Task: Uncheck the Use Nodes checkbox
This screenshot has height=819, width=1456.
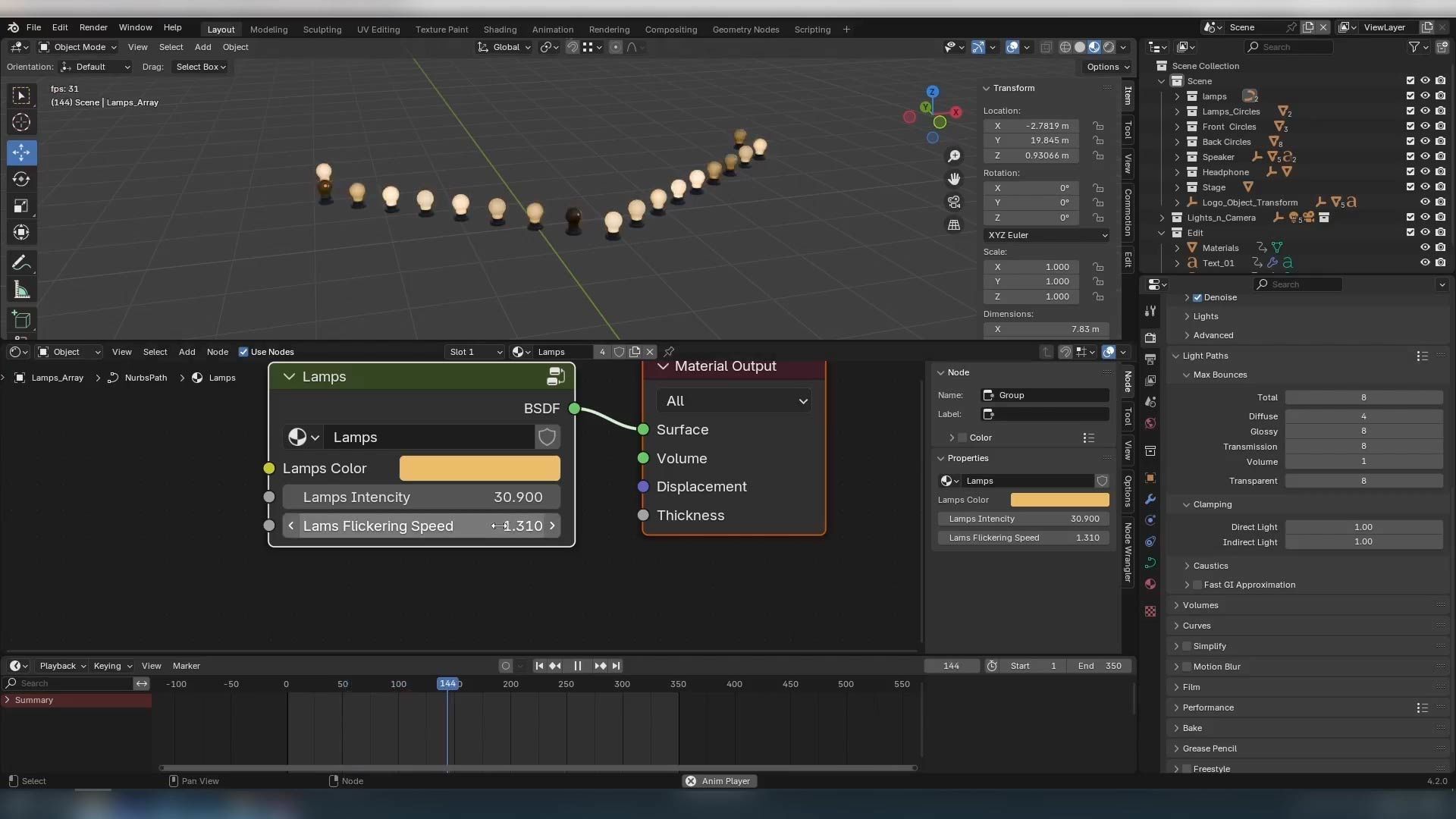Action: coord(243,352)
